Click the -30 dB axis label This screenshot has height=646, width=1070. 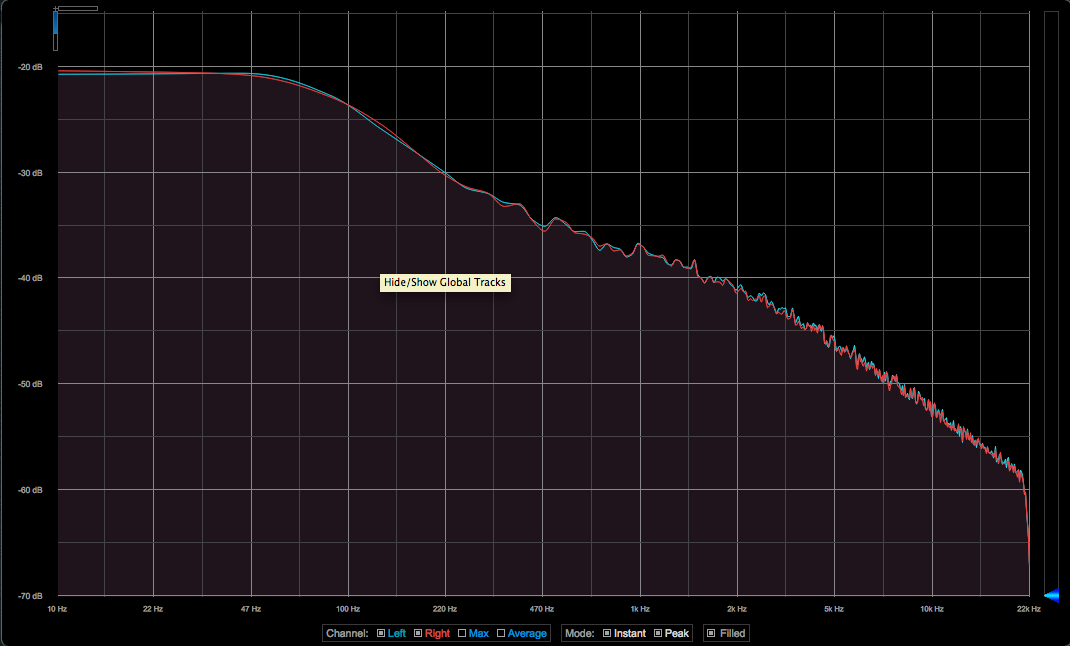[x=30, y=173]
